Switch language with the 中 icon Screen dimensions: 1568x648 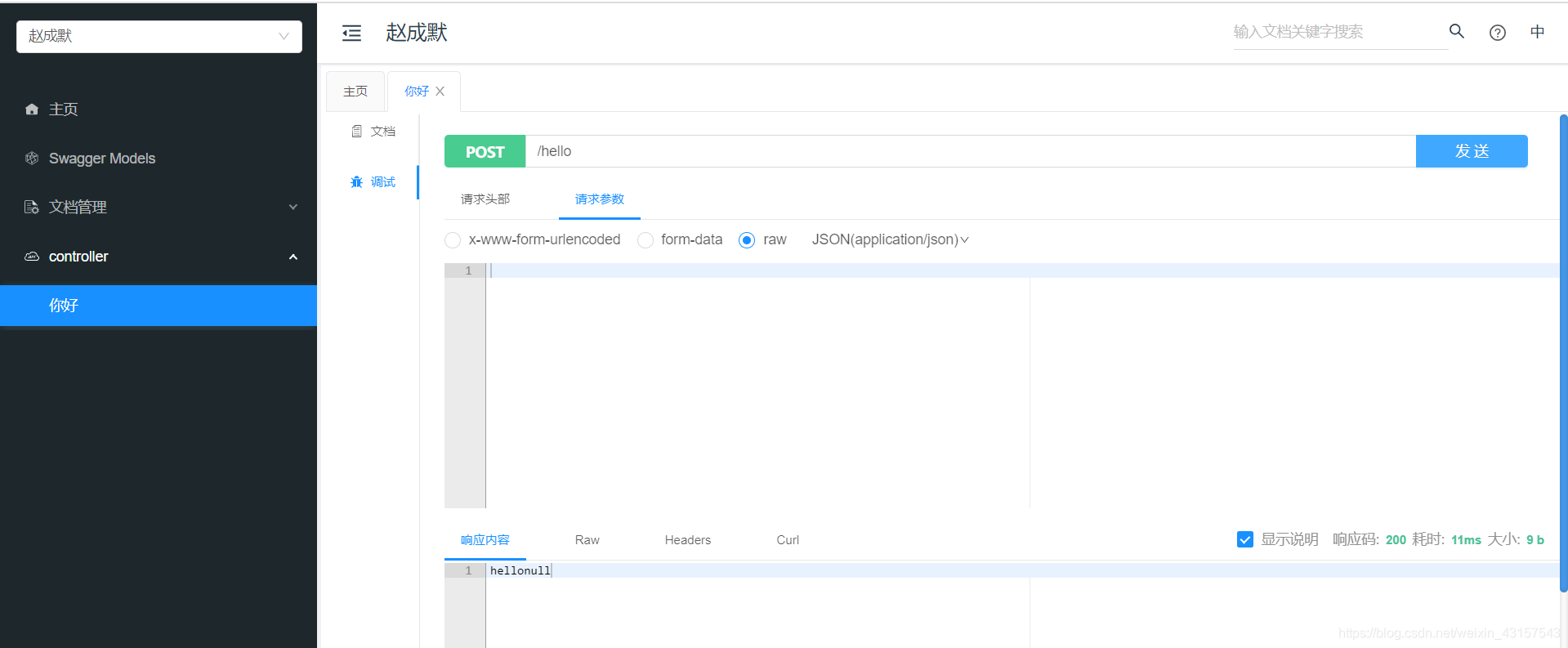pos(1537,31)
